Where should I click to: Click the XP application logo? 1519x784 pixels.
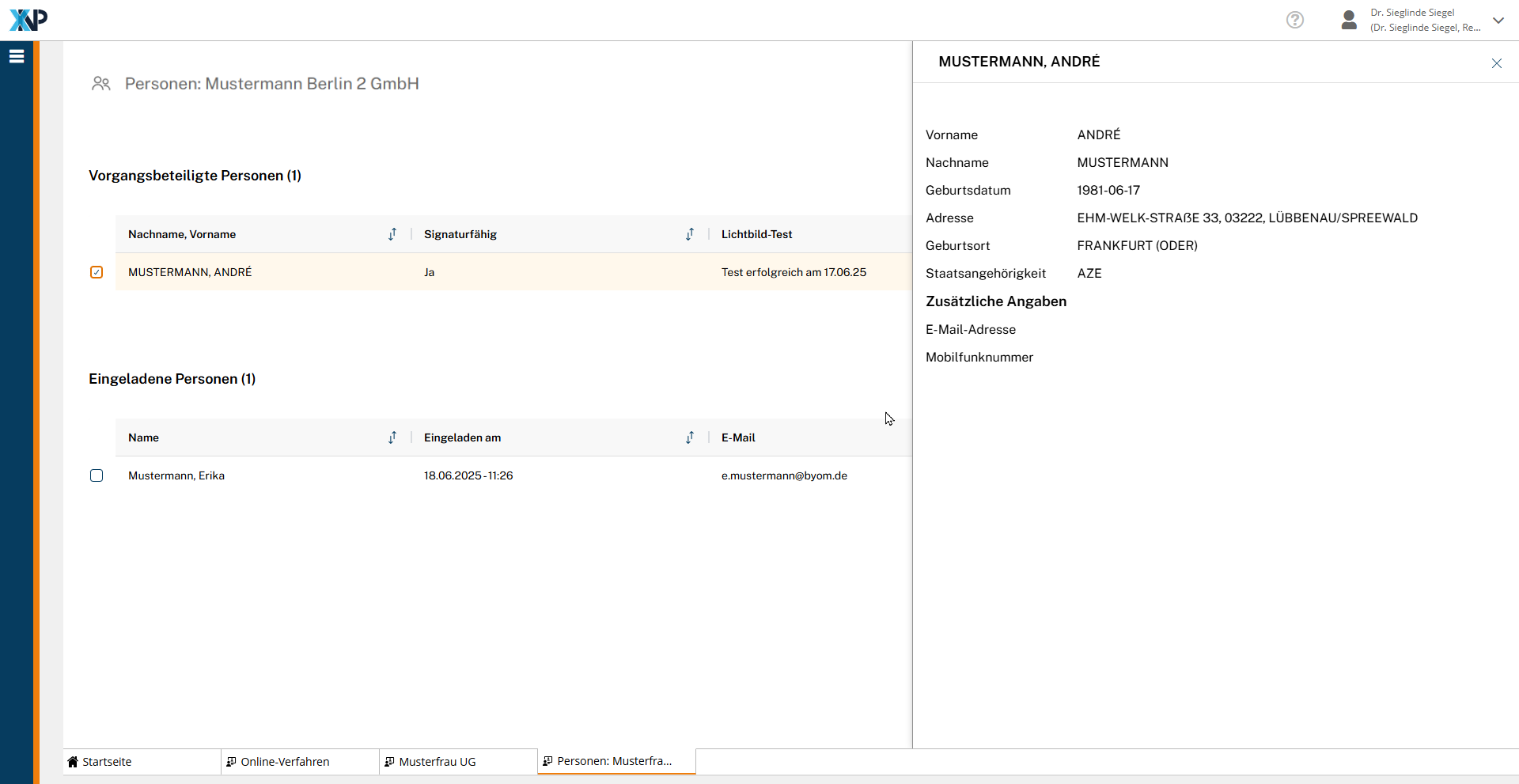(28, 20)
